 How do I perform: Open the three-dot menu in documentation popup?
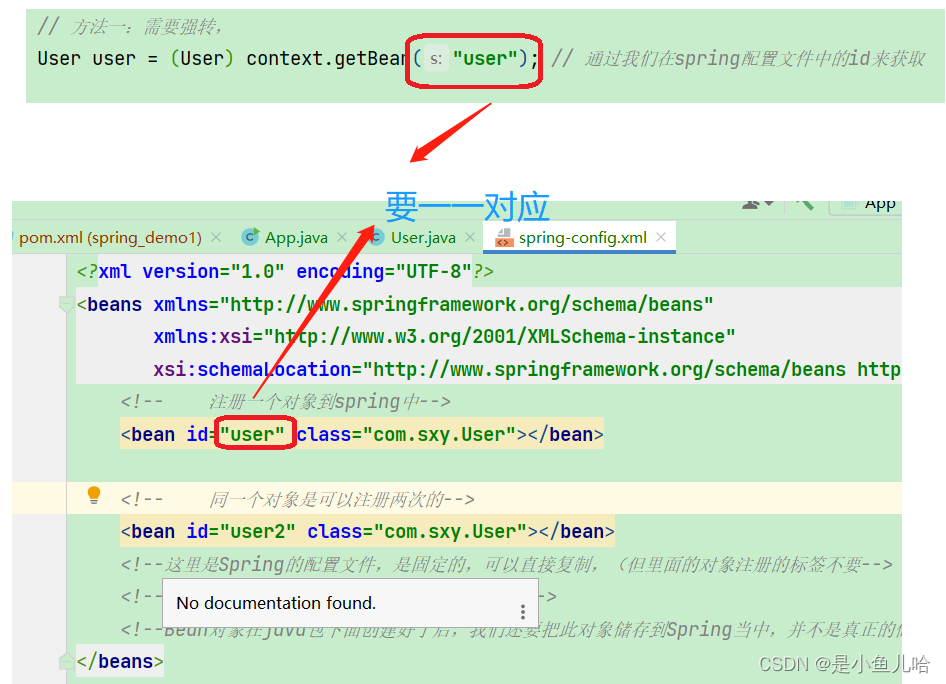[x=522, y=612]
